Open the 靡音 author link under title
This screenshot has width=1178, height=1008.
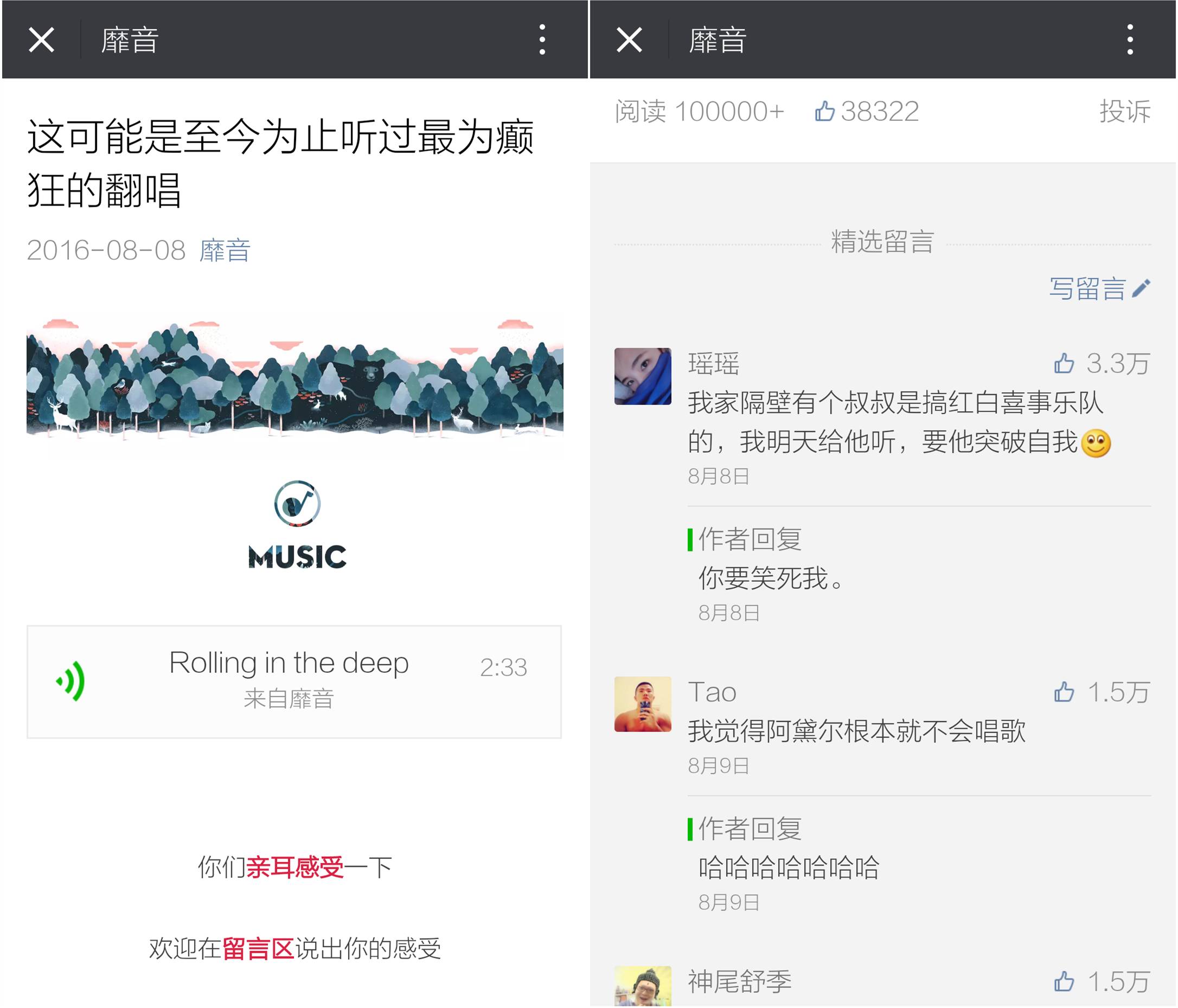coord(225,251)
